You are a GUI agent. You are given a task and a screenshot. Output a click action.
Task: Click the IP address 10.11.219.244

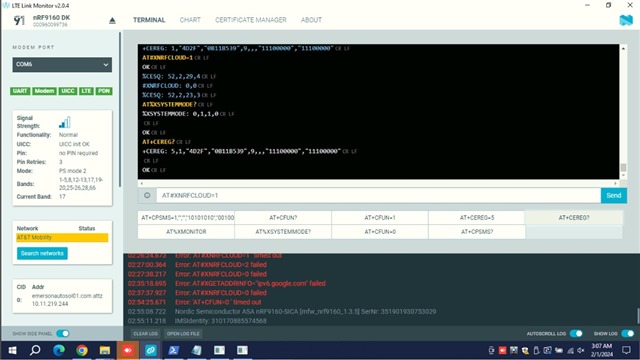[x=50, y=304]
